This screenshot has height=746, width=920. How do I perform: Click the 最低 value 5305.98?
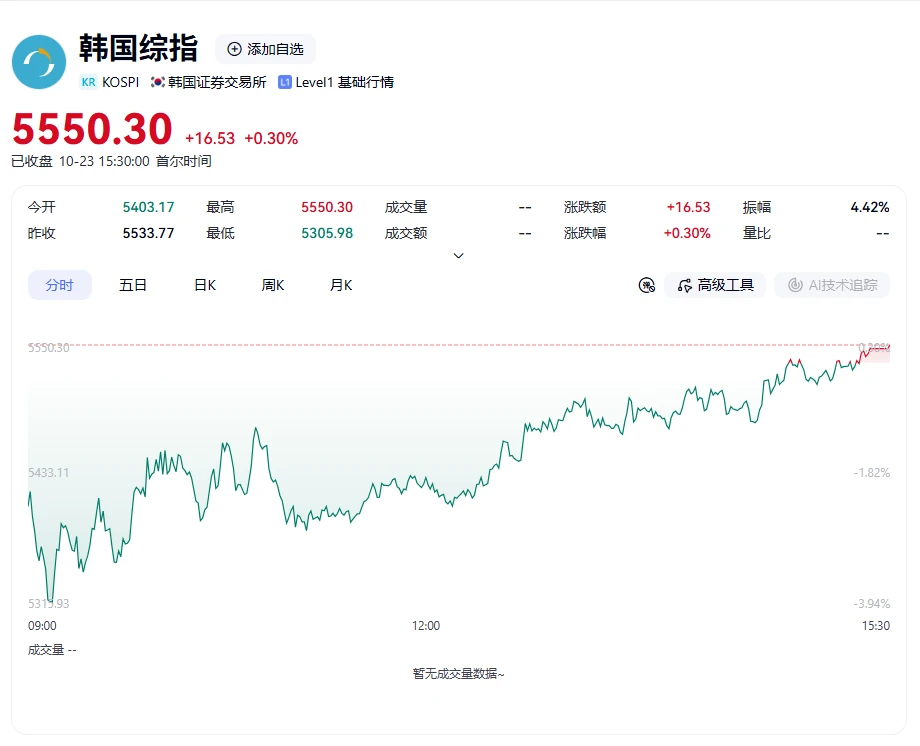coord(327,233)
